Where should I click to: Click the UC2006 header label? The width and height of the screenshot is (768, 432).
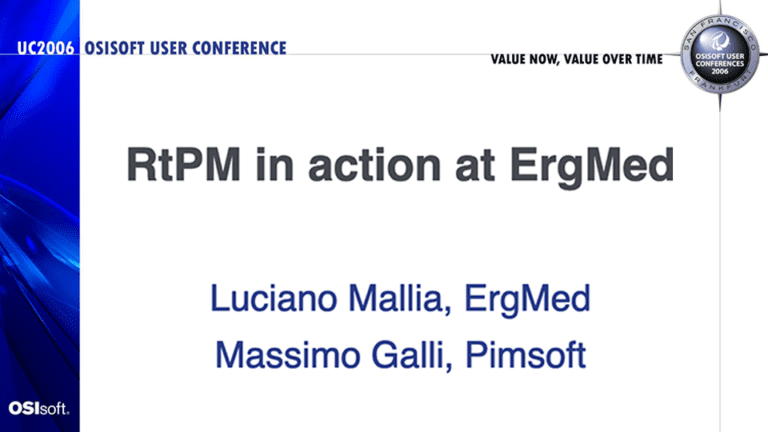point(46,48)
